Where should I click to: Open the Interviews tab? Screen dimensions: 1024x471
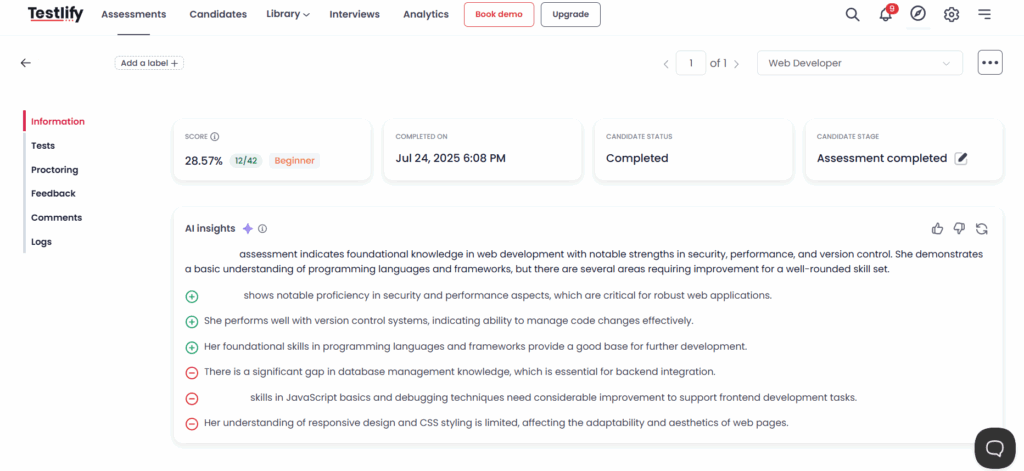point(355,14)
